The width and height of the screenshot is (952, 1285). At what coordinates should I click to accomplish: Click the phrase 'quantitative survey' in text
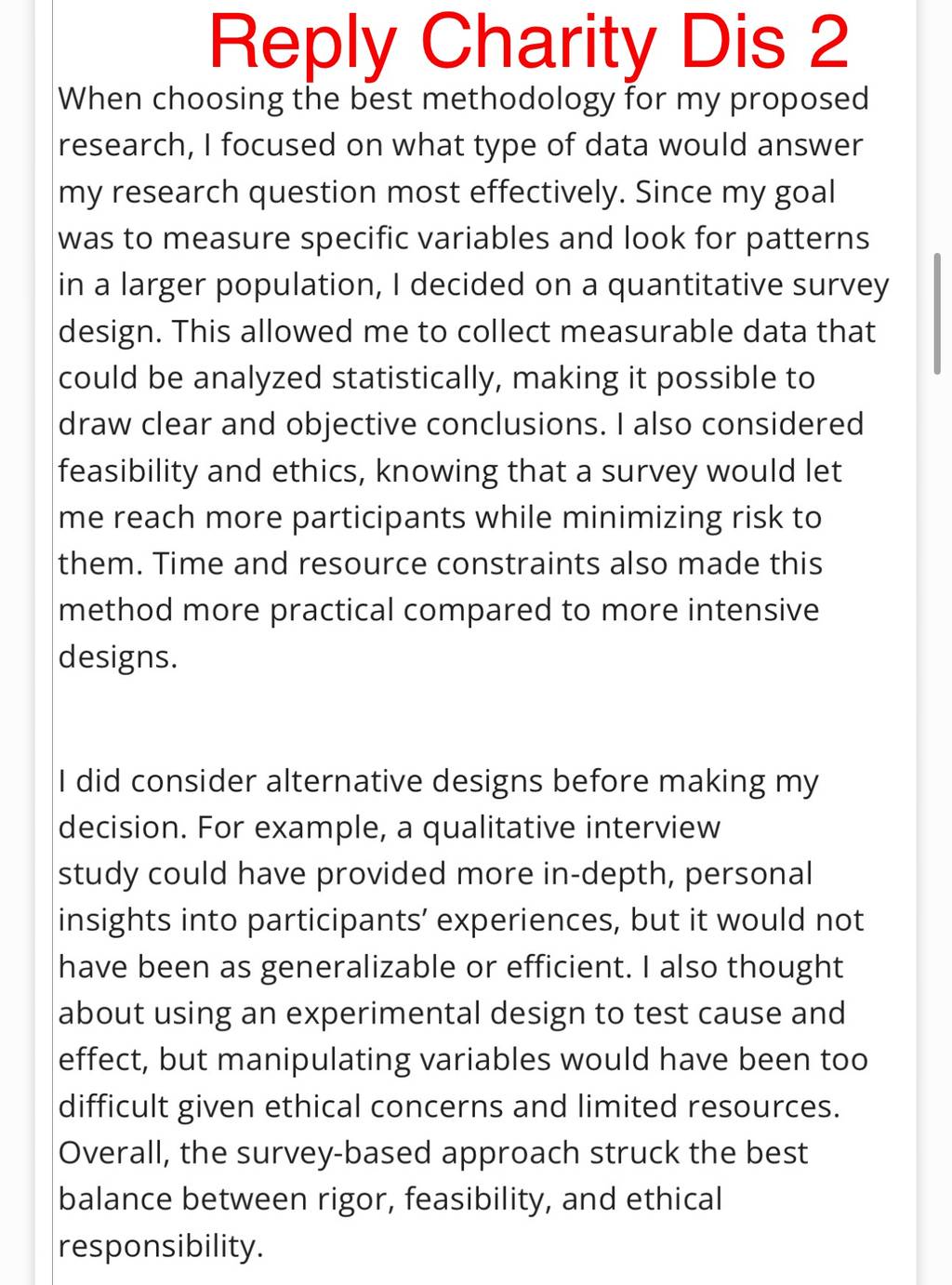(748, 285)
